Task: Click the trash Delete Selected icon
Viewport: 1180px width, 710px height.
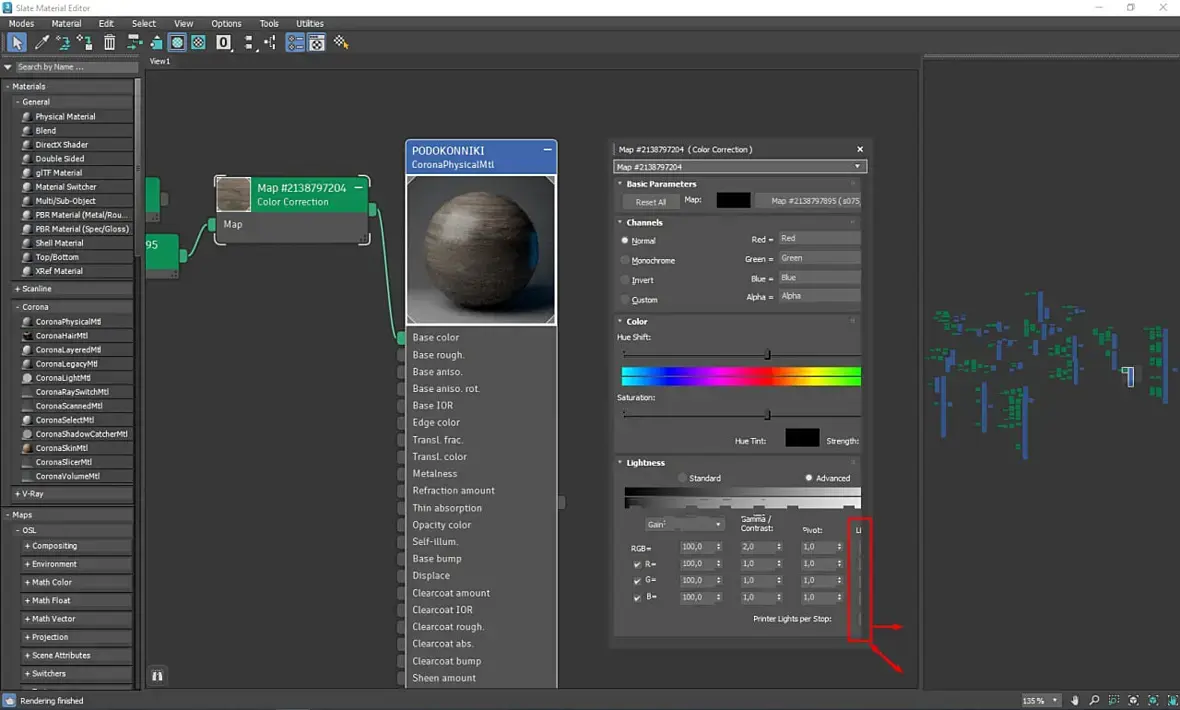Action: [110, 43]
